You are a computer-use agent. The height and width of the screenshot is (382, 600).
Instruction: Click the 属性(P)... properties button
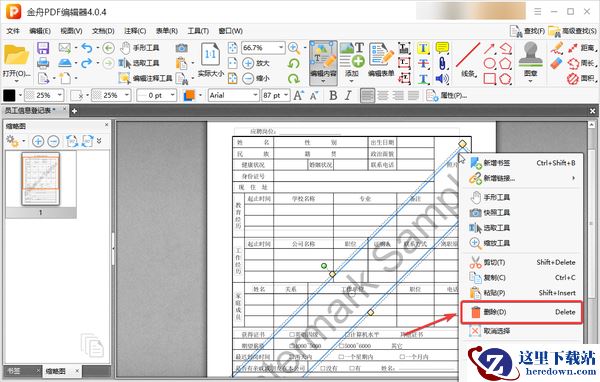(x=446, y=96)
